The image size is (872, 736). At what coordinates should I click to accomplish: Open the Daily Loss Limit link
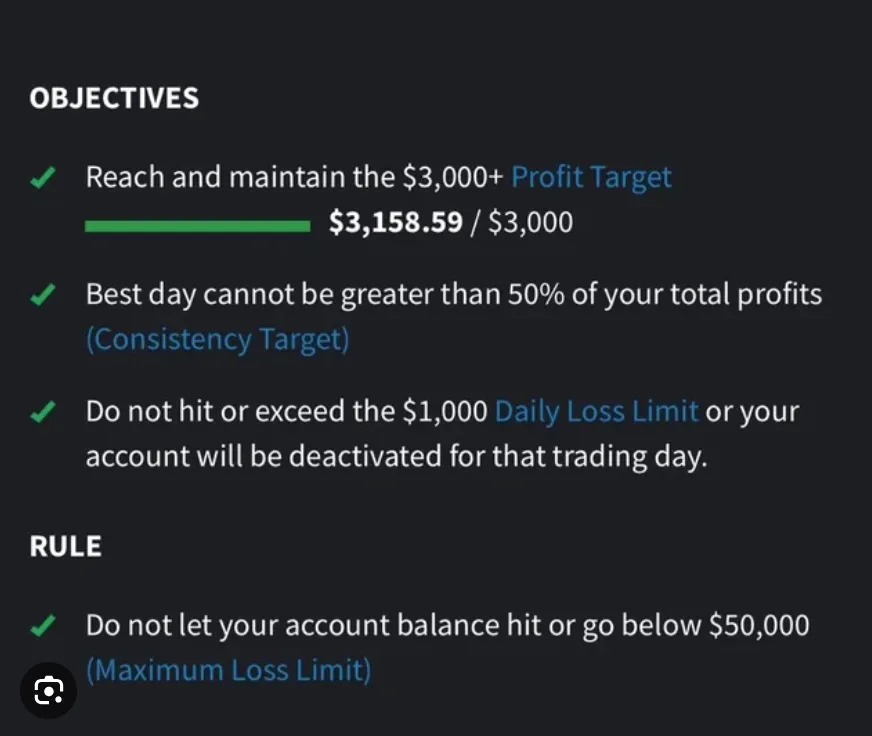pyautogui.click(x=596, y=412)
